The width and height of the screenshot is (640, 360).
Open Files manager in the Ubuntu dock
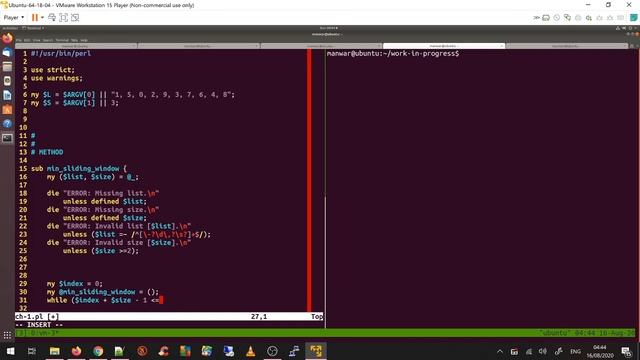tap(7, 67)
